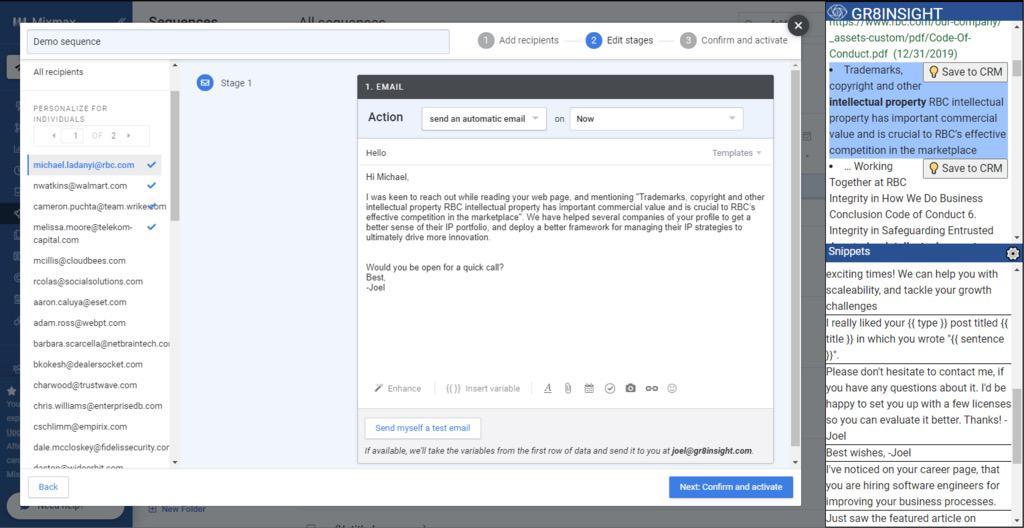The image size is (1024, 528).
Task: Jump to step 3 Confirm and activate
Action: click(733, 41)
